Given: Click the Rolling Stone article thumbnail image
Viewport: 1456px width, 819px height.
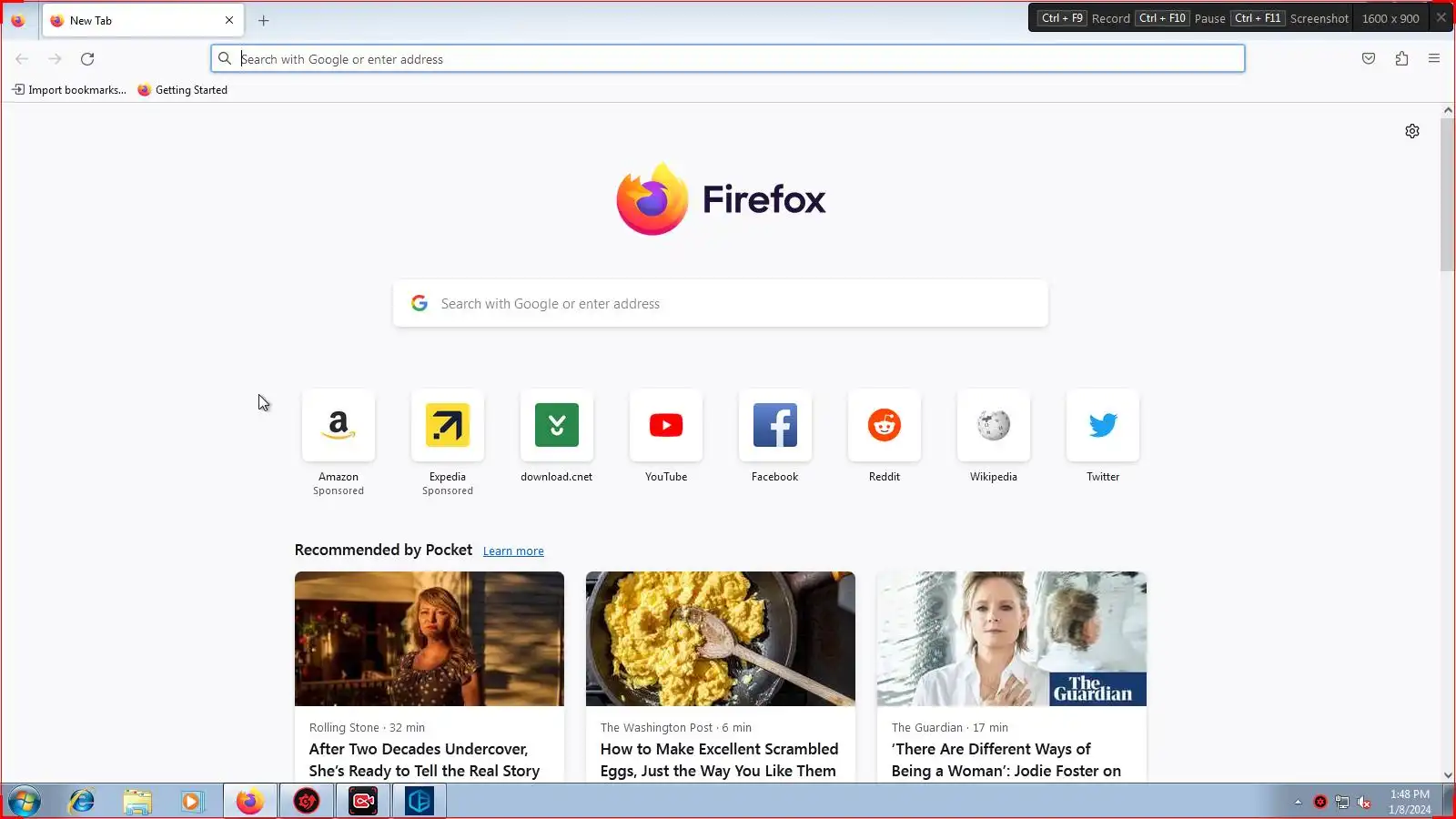Looking at the screenshot, I should 430,639.
